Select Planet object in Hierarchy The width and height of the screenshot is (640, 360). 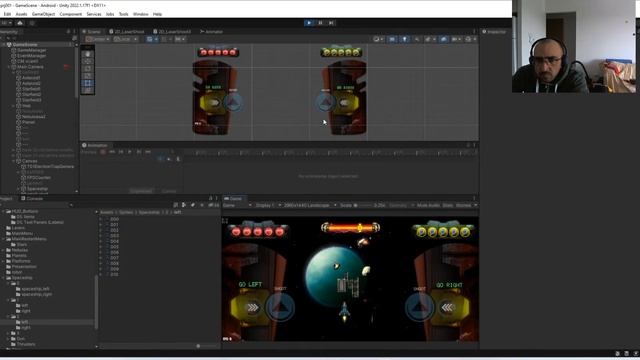(x=28, y=122)
